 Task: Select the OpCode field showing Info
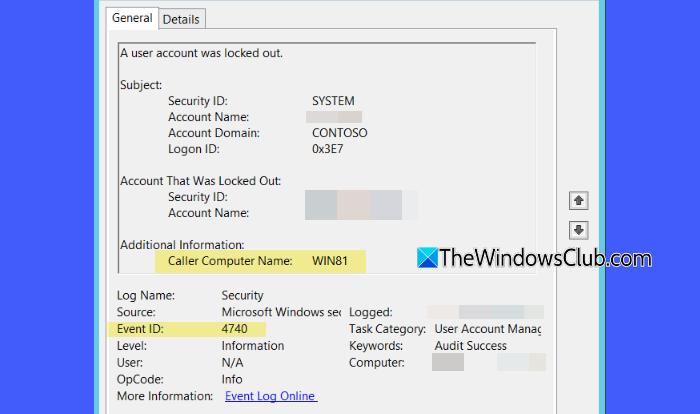(x=232, y=380)
